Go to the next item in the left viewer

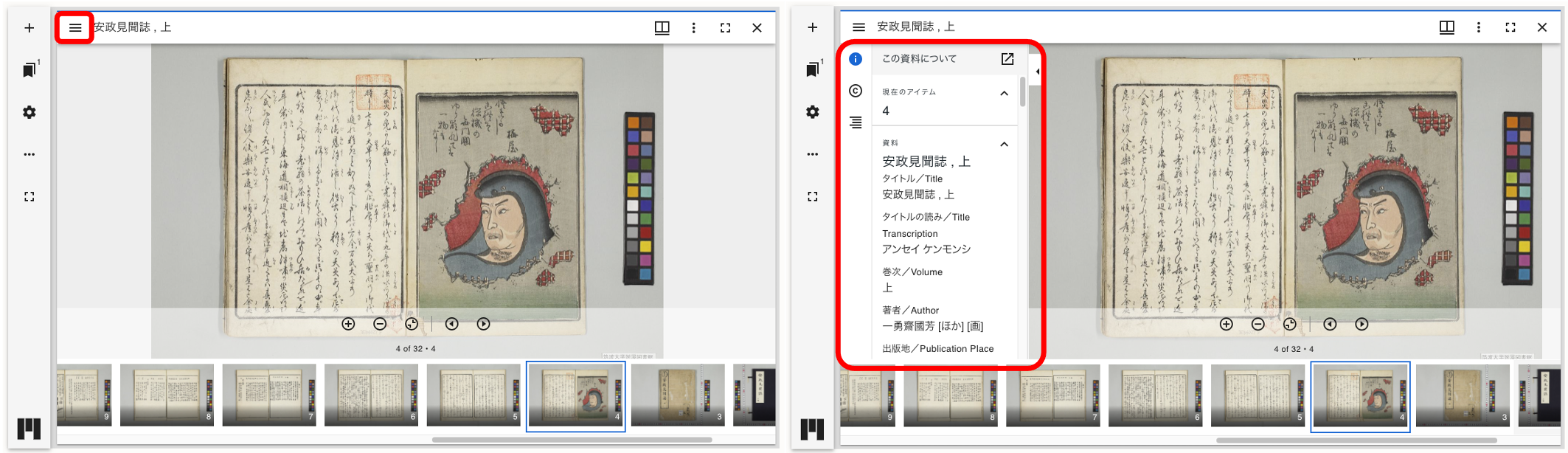483,324
